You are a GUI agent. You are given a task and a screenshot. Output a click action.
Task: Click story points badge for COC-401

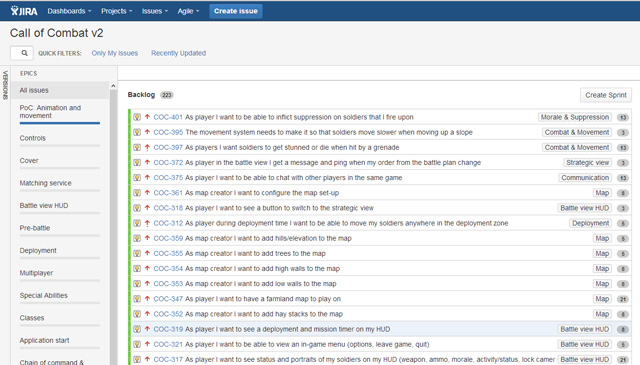click(622, 118)
